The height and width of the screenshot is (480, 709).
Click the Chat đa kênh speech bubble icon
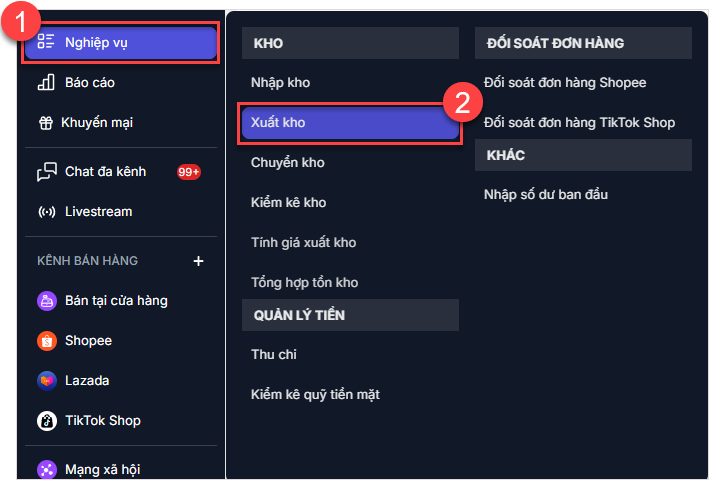[x=46, y=171]
